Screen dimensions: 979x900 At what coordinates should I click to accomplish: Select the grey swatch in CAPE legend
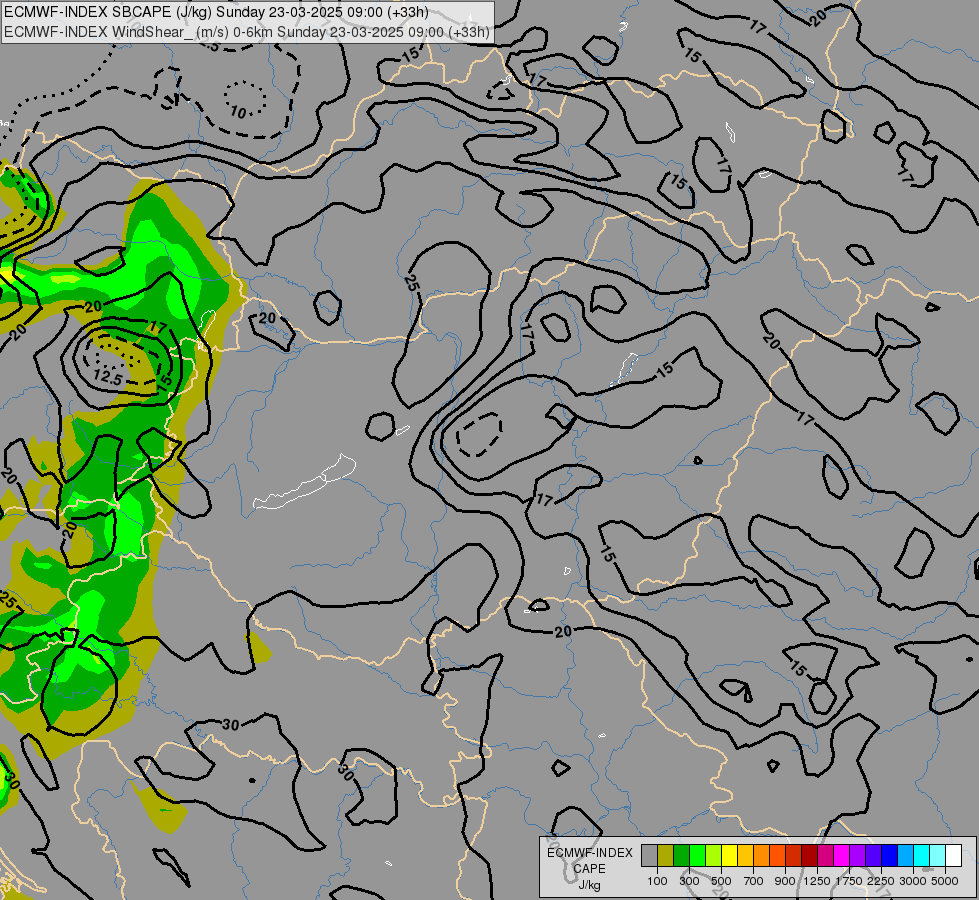(649, 855)
